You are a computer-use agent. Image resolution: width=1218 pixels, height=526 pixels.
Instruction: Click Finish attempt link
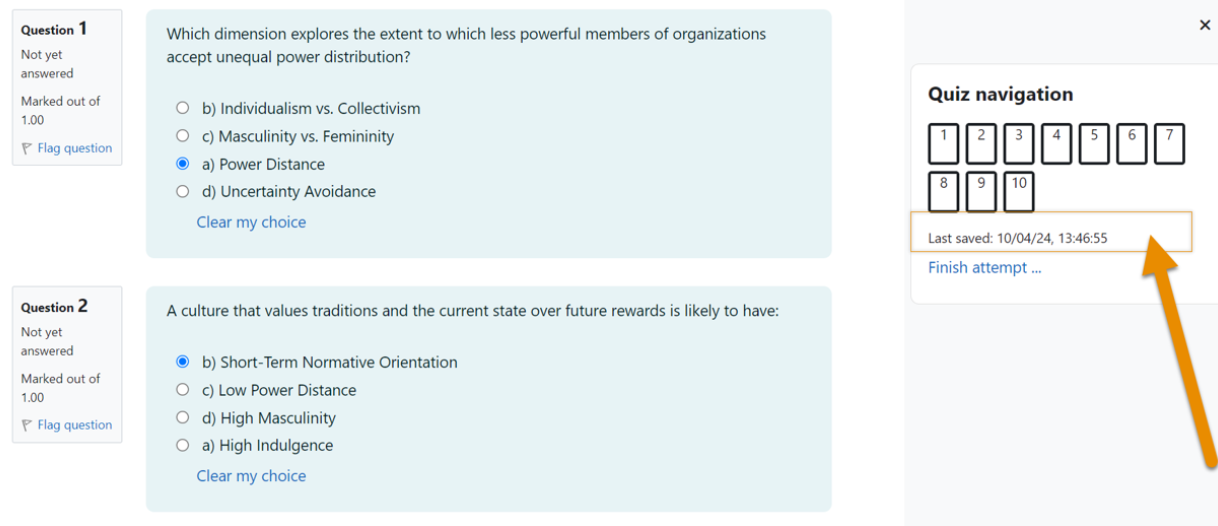(x=984, y=268)
